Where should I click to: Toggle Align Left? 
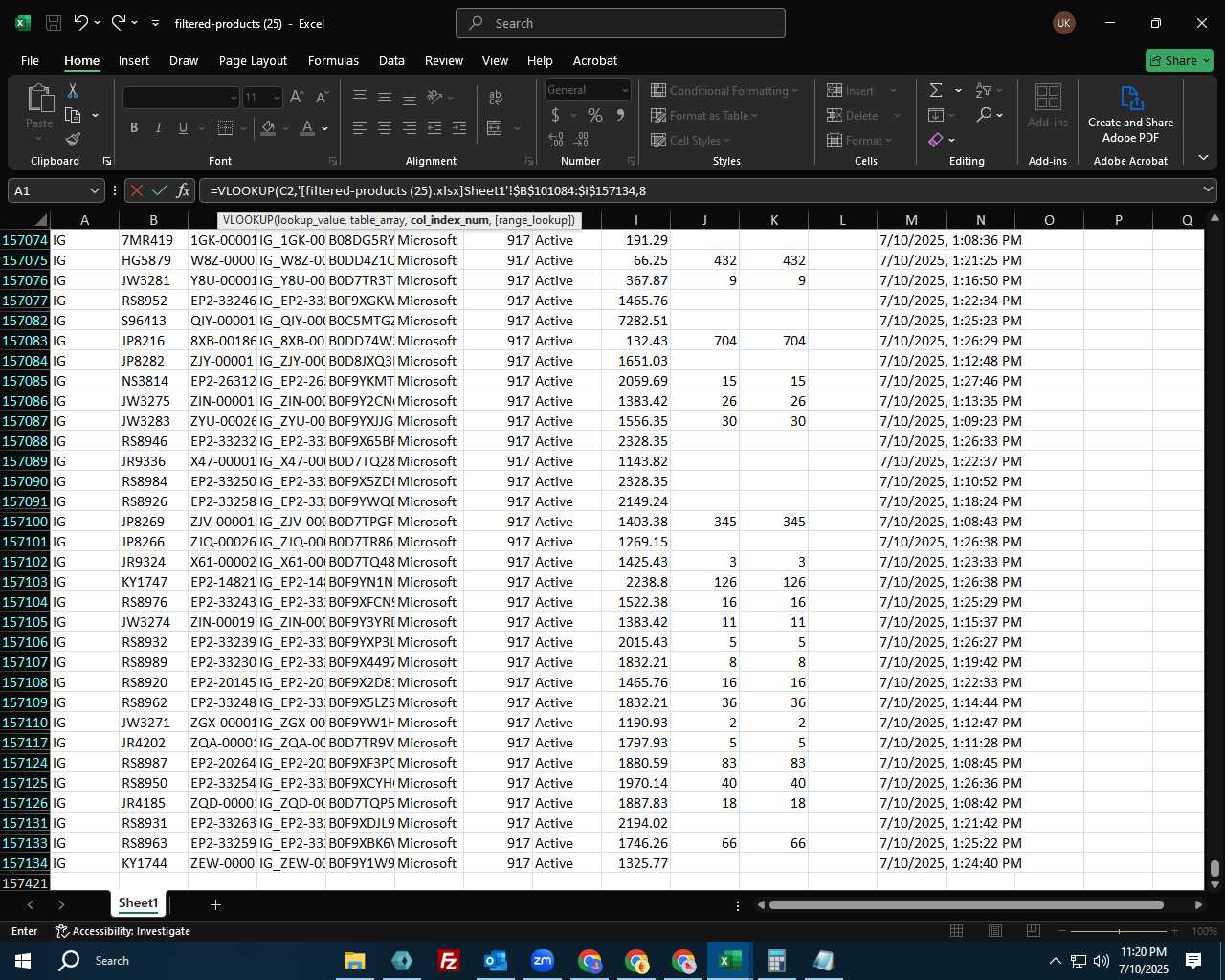point(360,127)
